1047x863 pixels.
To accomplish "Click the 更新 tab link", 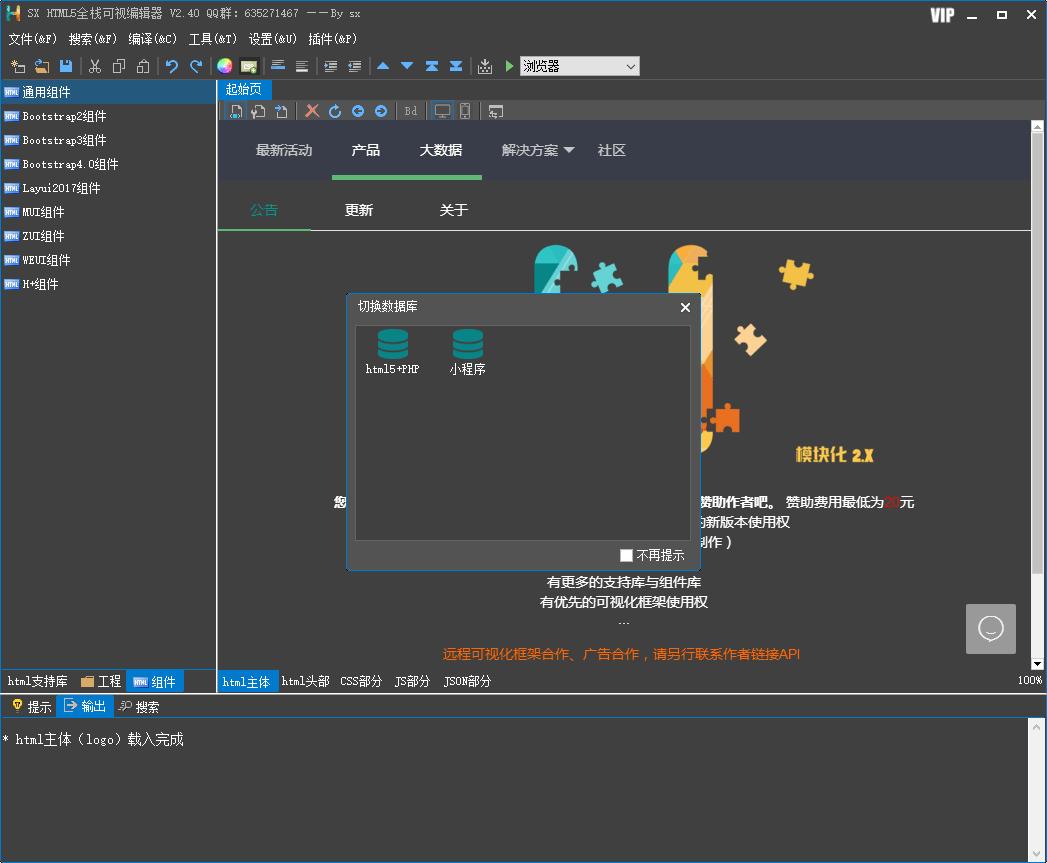I will pos(359,210).
